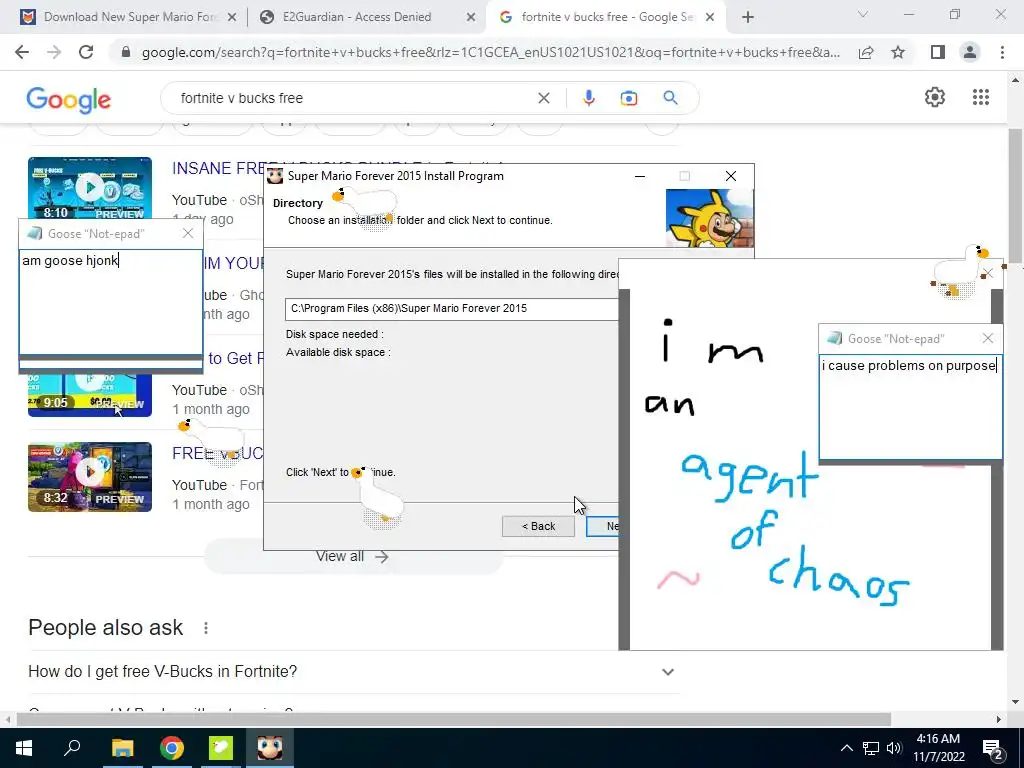This screenshot has width=1024, height=768.
Task: Open a new Chrome tab
Action: coord(748,18)
